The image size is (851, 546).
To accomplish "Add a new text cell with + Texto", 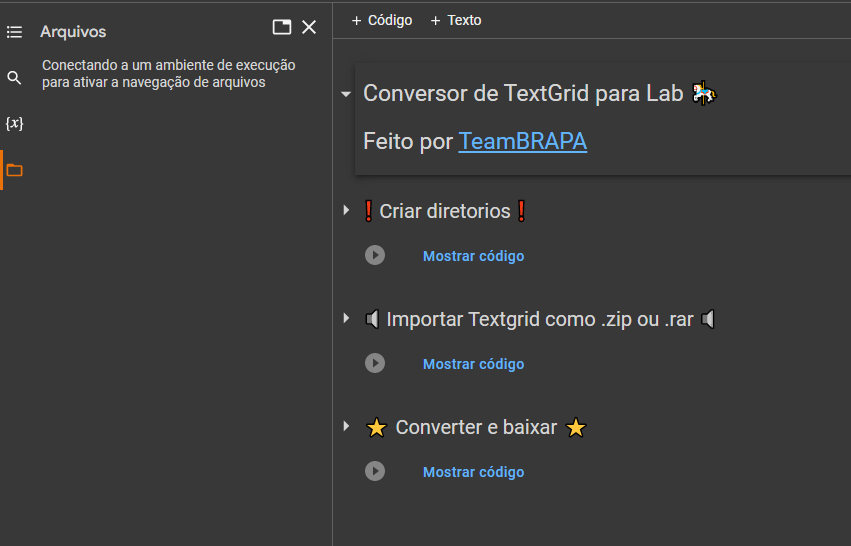I will [x=456, y=20].
